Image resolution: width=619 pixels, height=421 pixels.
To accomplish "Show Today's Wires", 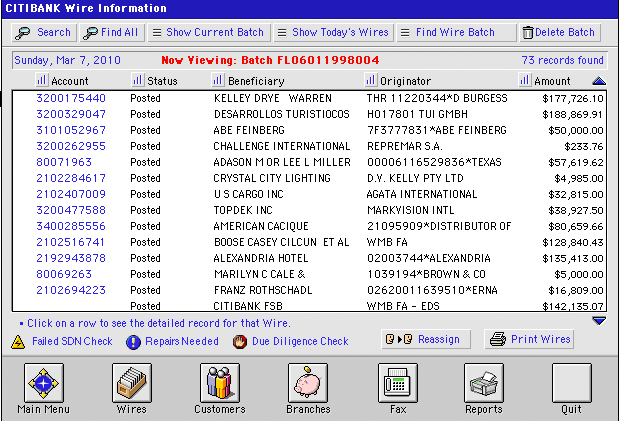I will tap(334, 32).
